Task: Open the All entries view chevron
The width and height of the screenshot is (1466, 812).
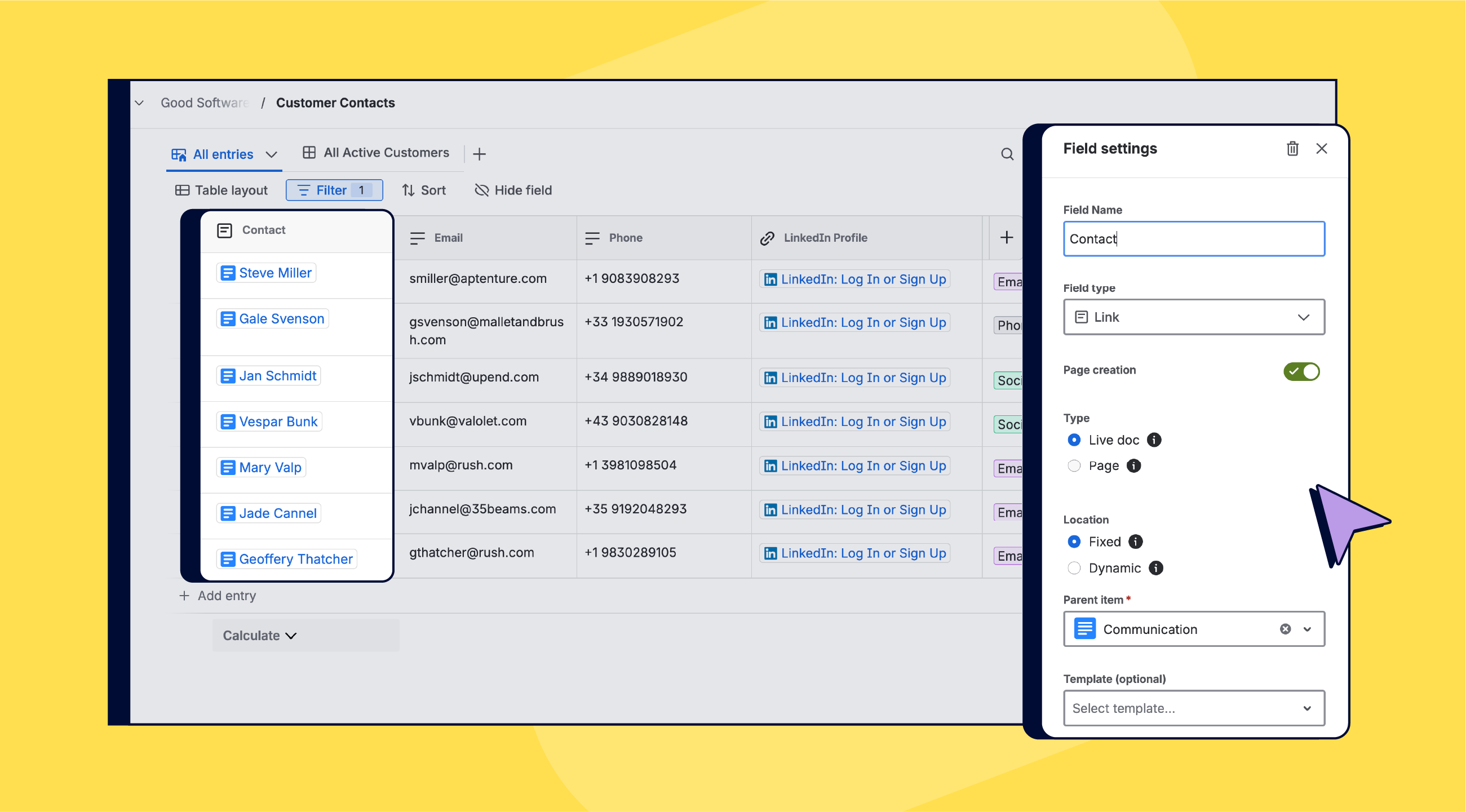Action: (272, 154)
